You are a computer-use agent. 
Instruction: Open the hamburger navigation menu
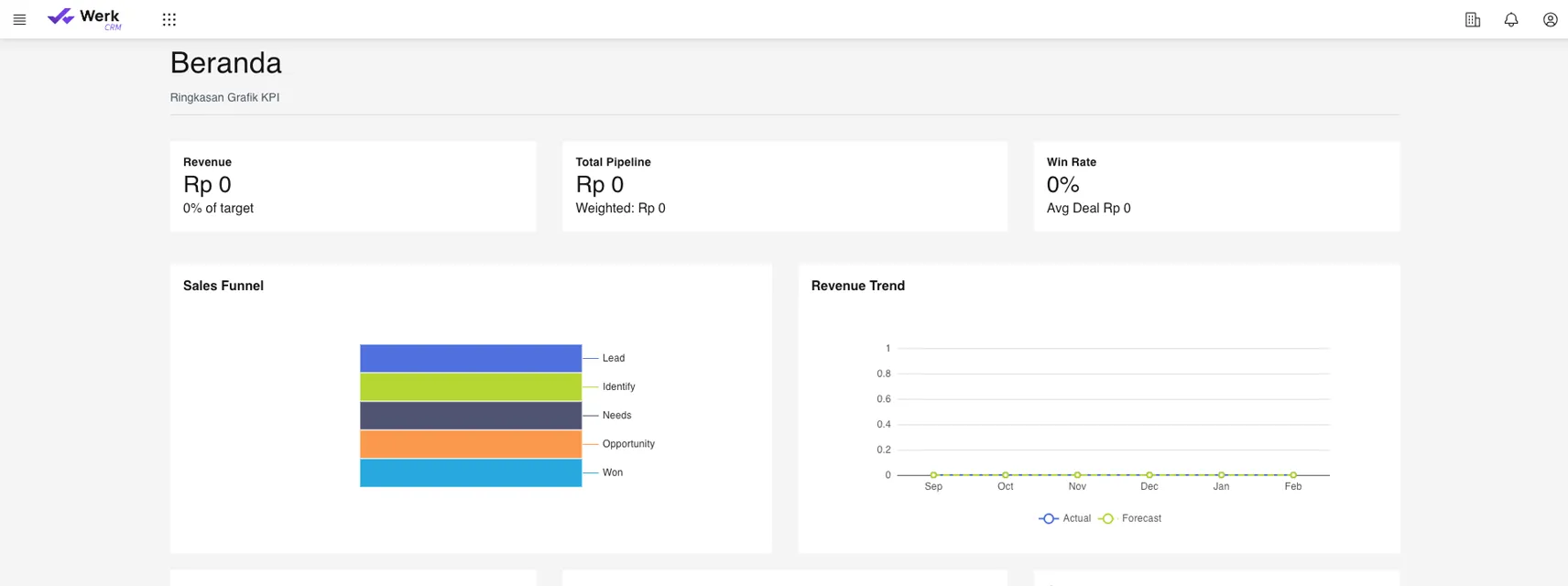19,19
